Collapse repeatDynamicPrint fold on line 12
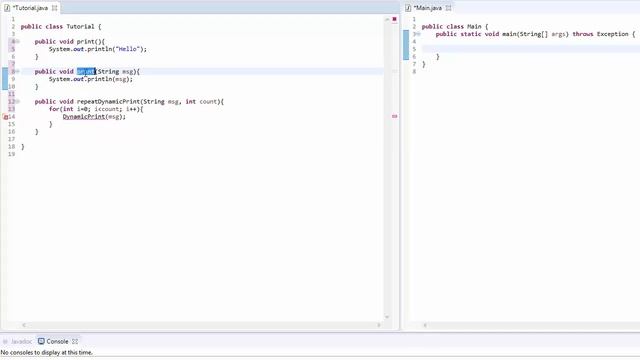The image size is (640, 360). (18, 102)
